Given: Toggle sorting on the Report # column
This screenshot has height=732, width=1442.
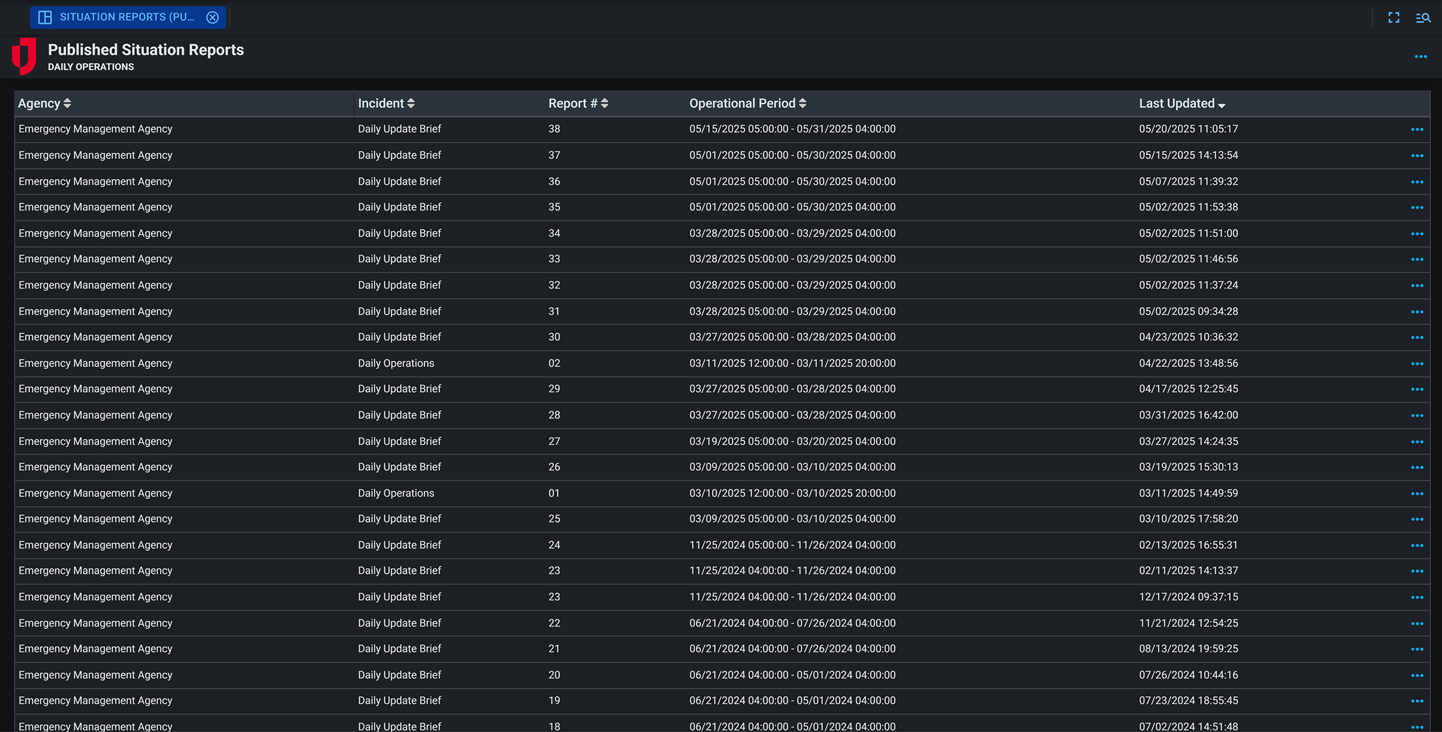Looking at the screenshot, I should (x=607, y=103).
